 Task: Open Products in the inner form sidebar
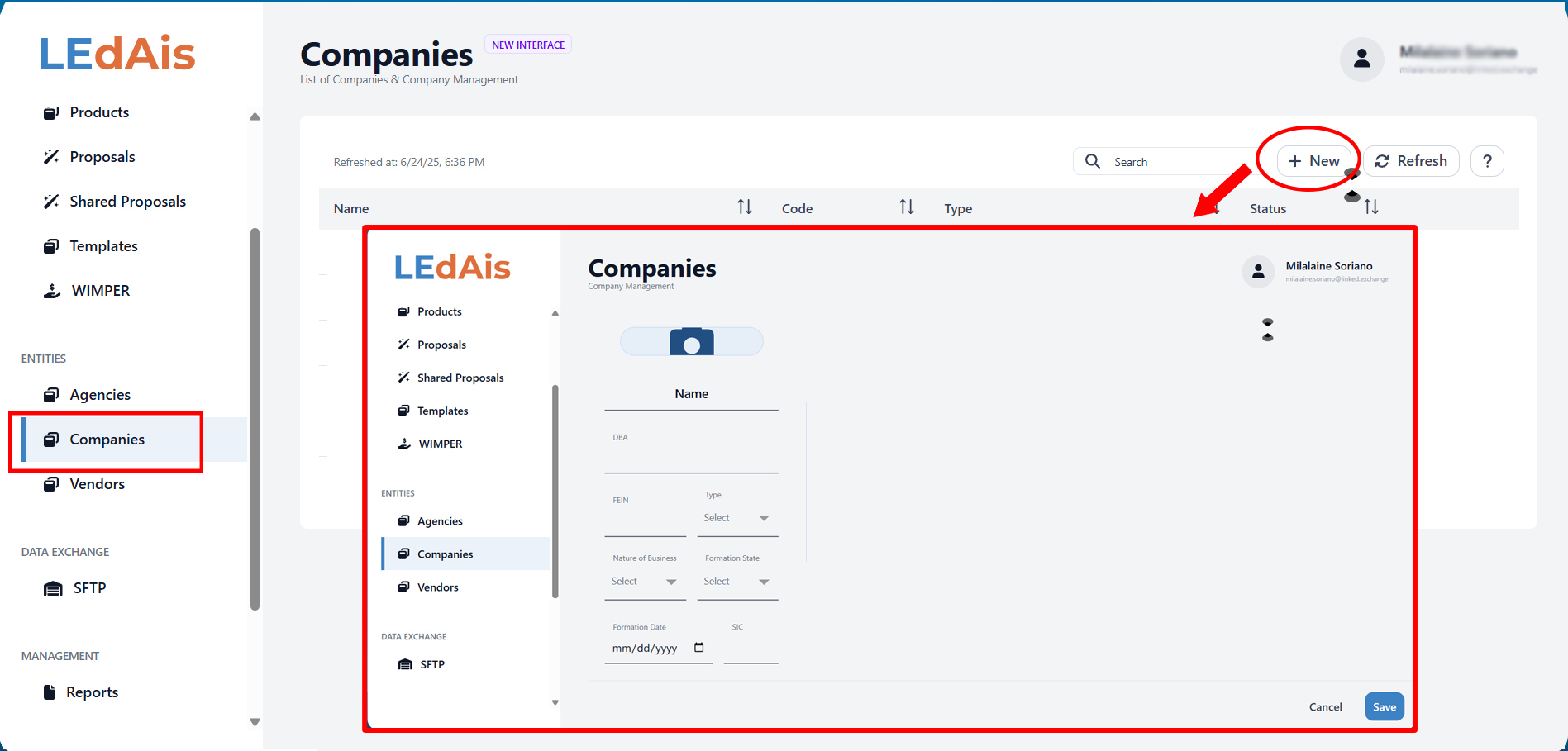pyautogui.click(x=440, y=311)
